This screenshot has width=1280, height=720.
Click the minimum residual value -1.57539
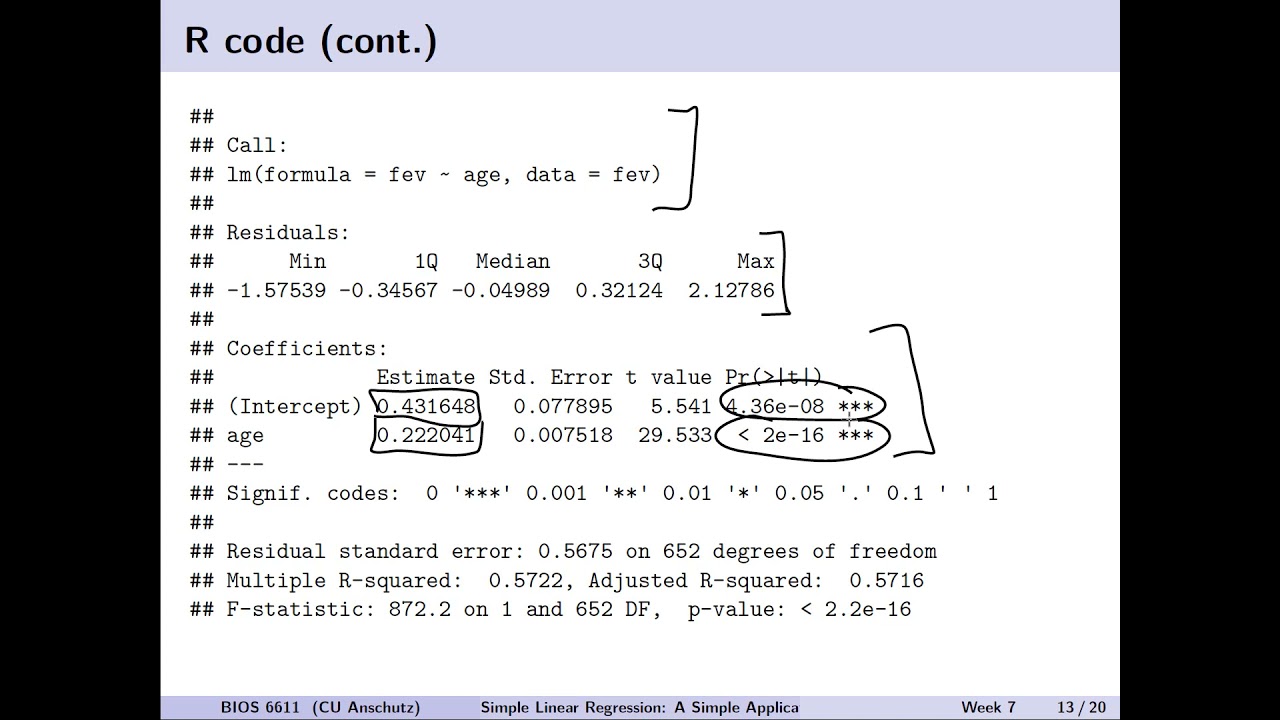(x=276, y=291)
